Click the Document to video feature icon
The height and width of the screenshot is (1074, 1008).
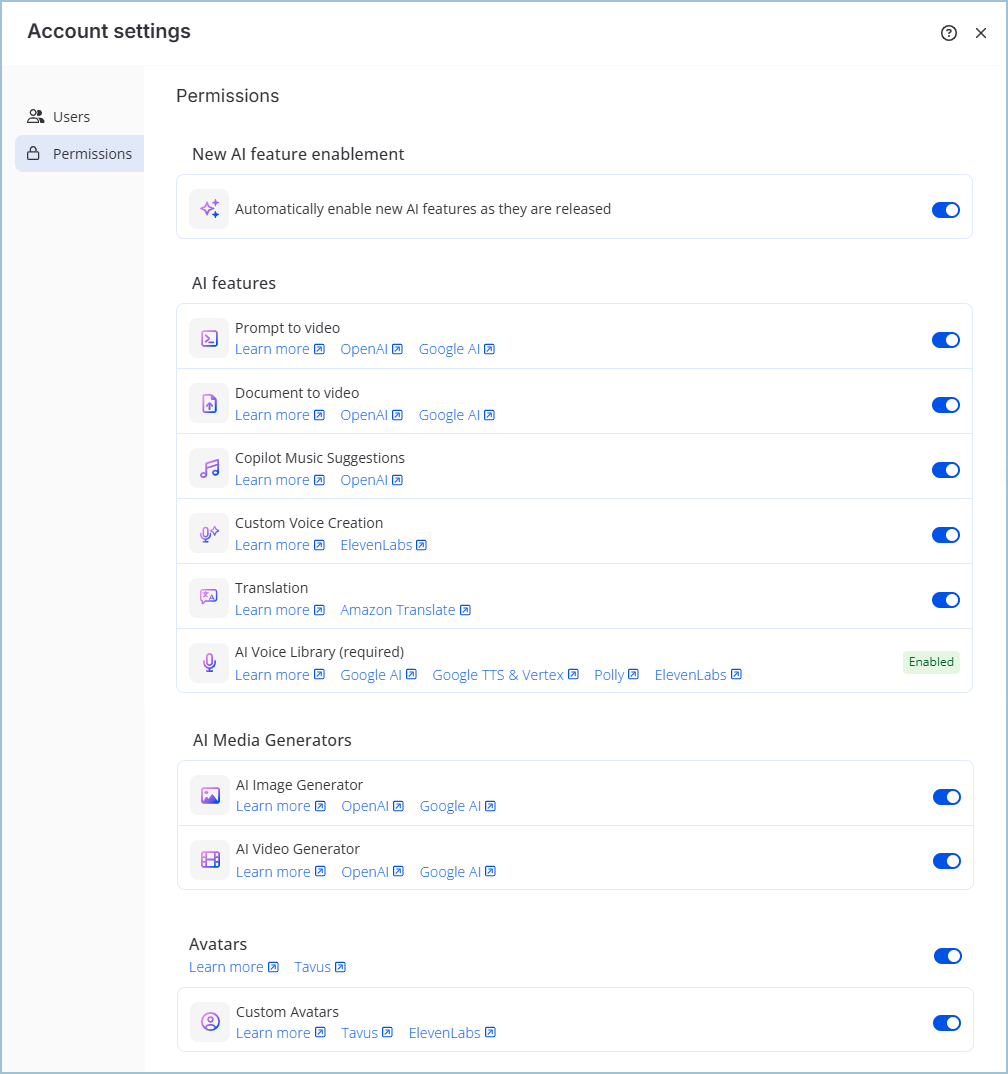(209, 403)
